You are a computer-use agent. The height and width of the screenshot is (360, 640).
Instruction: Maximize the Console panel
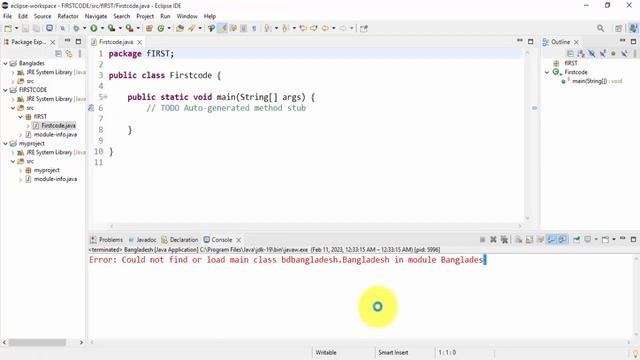(x=633, y=239)
